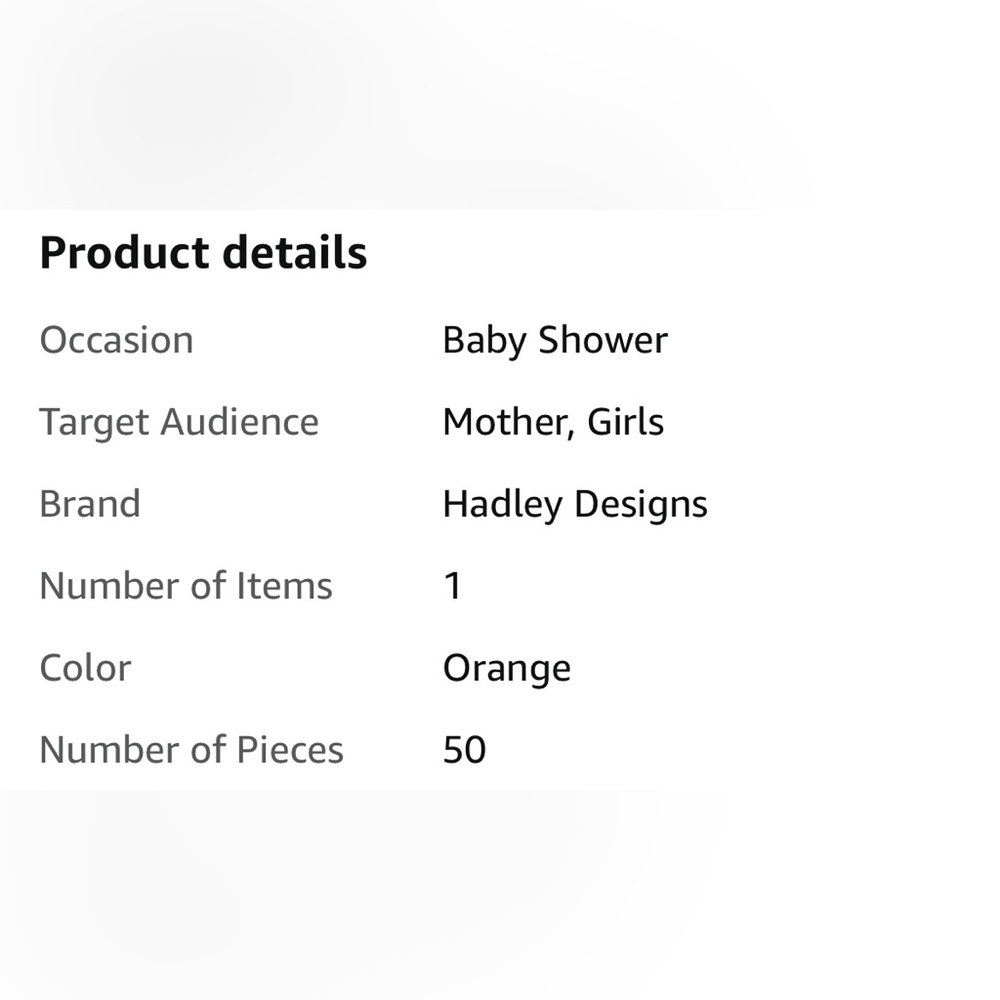Select the Target Audience label
Screen dimensions: 1000x1000
pos(179,423)
